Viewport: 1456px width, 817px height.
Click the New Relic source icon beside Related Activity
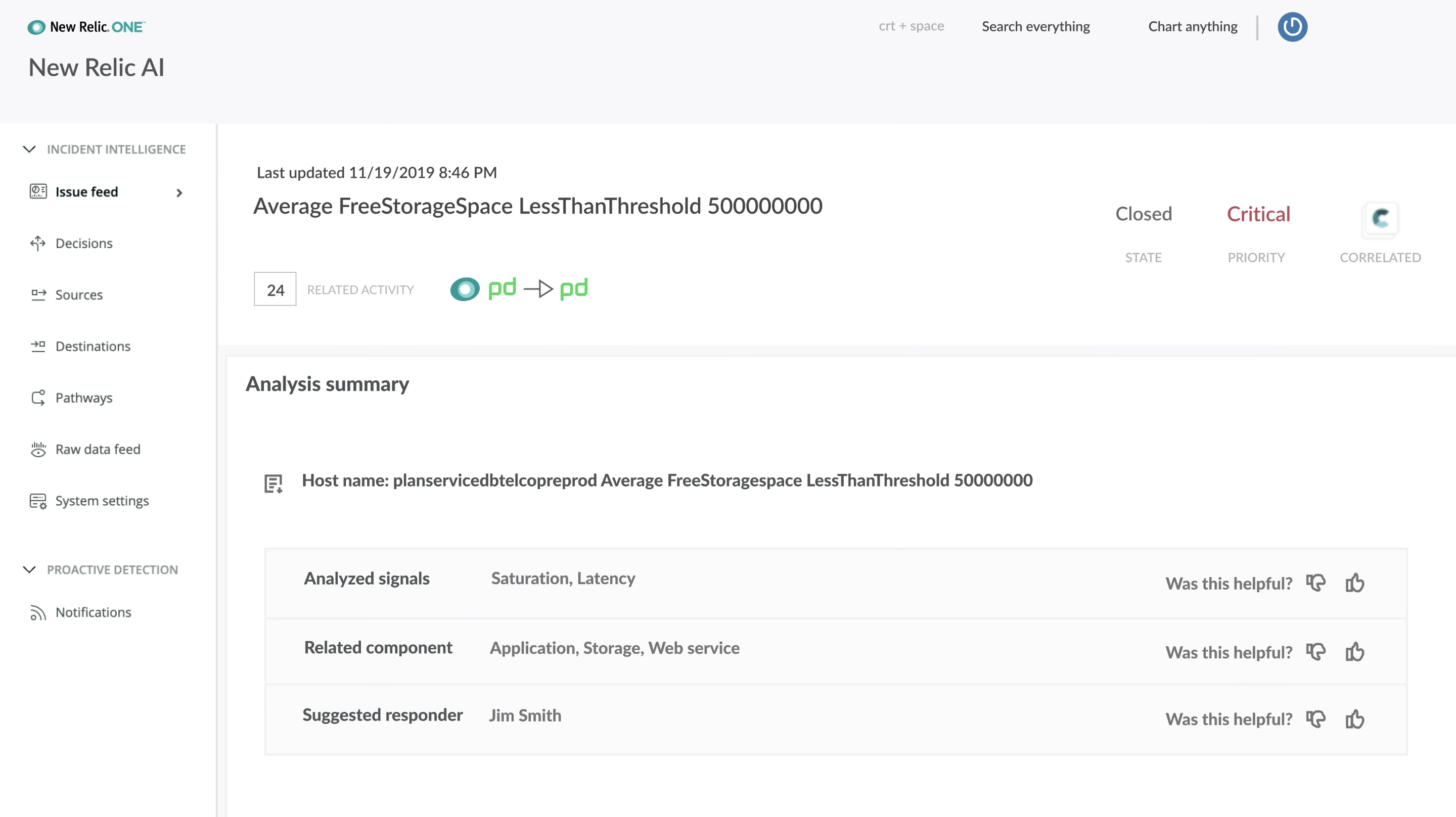tap(465, 290)
